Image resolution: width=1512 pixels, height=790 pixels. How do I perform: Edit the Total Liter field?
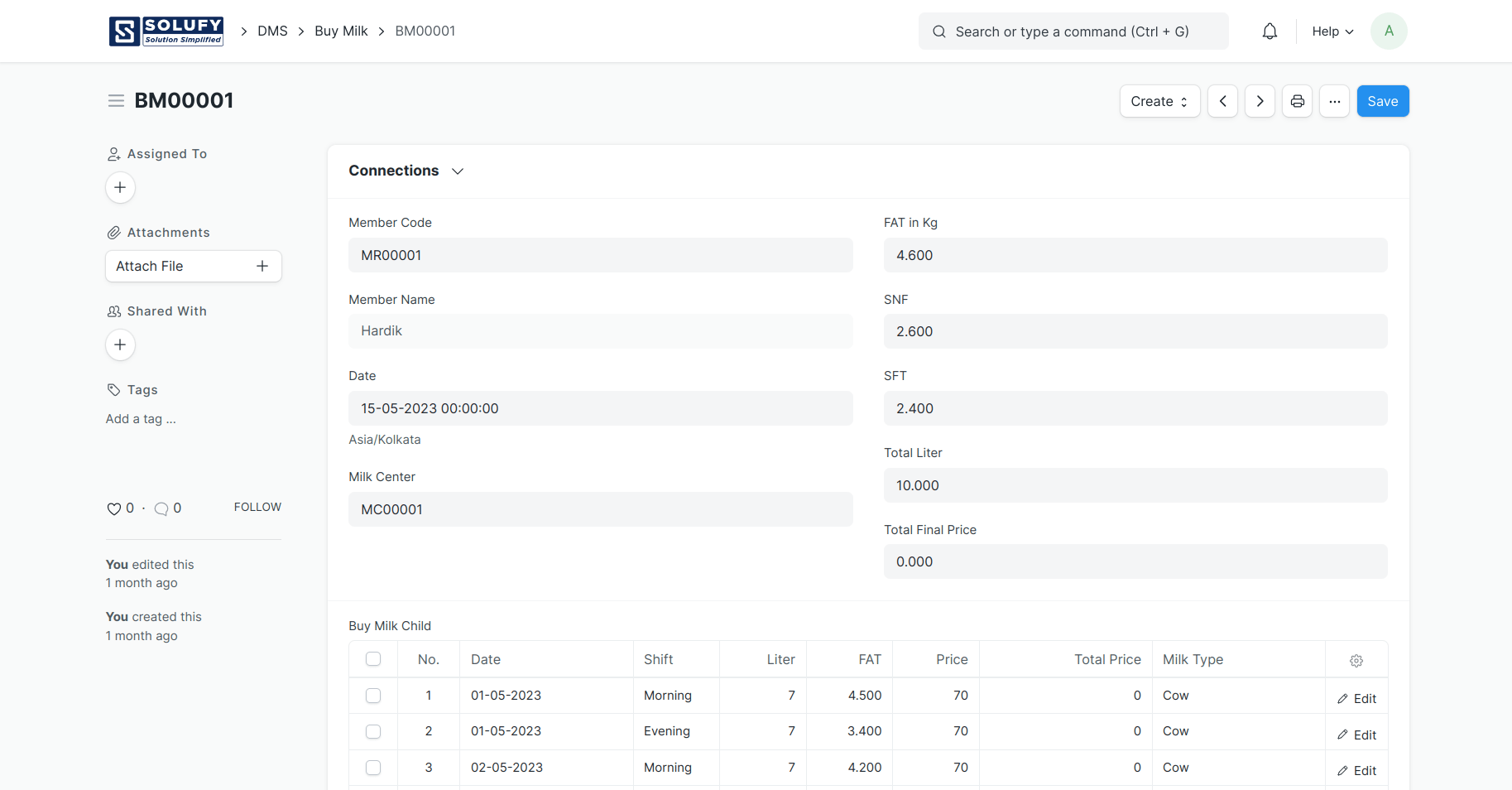pyautogui.click(x=1135, y=485)
